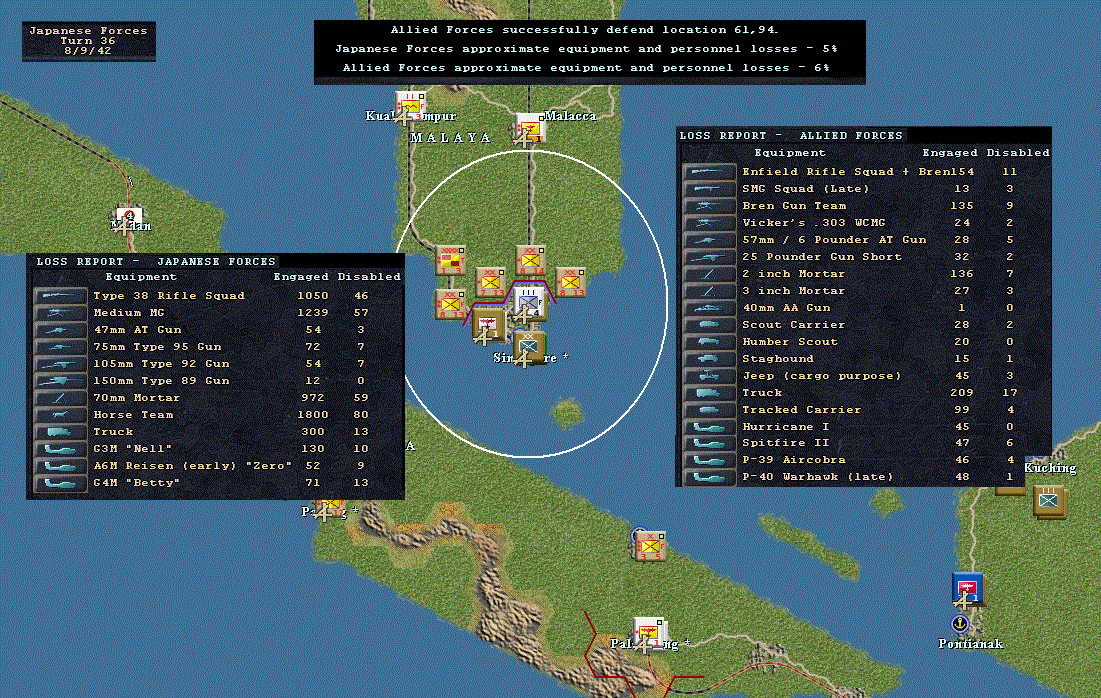
Task: Click the Pontianak city label
Action: point(970,644)
